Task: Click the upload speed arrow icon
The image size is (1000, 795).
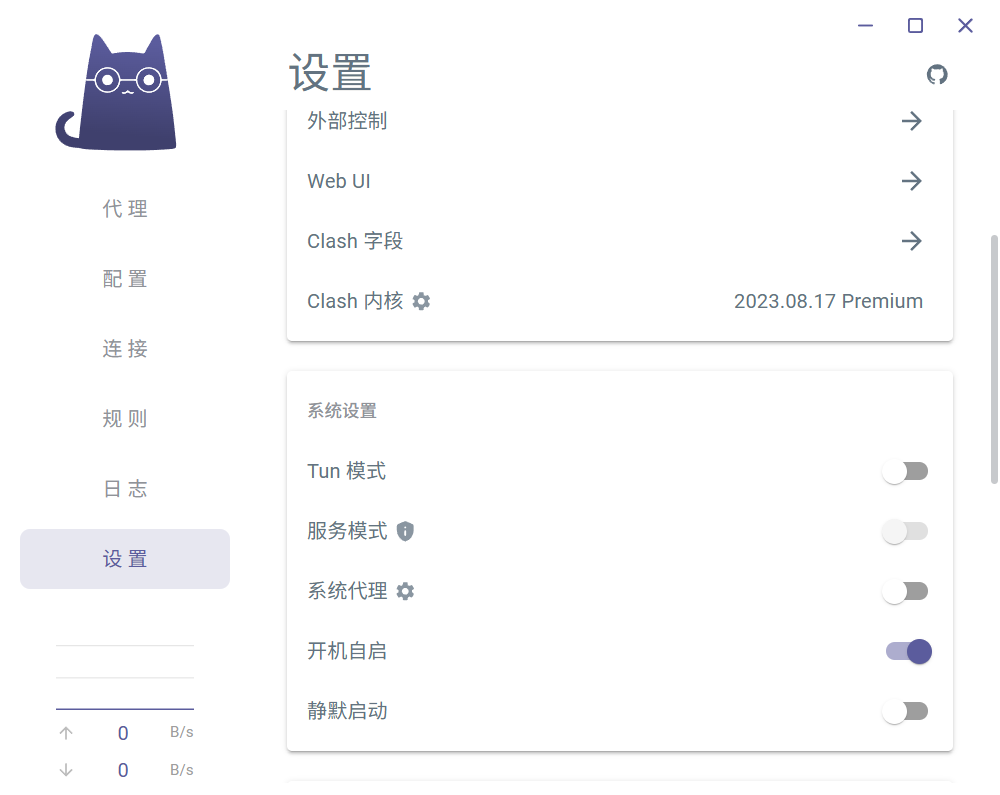Action: (x=66, y=732)
